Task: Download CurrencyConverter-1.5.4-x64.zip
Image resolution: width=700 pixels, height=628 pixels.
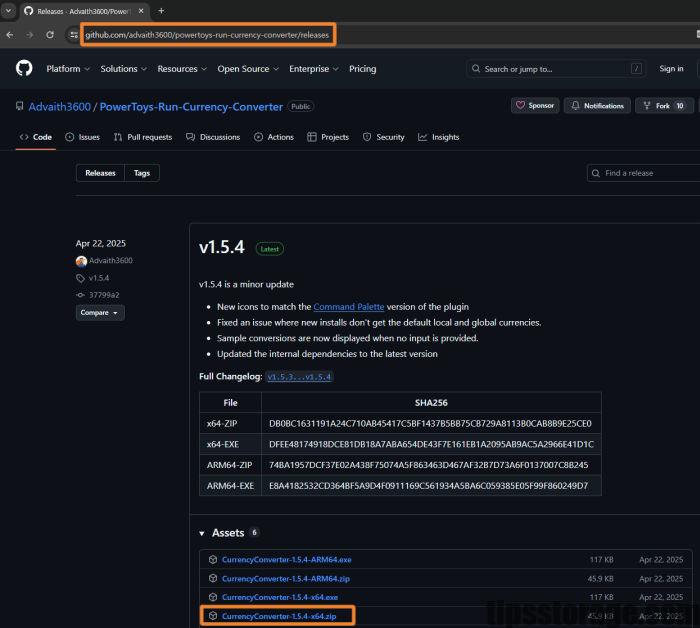Action: pyautogui.click(x=279, y=616)
